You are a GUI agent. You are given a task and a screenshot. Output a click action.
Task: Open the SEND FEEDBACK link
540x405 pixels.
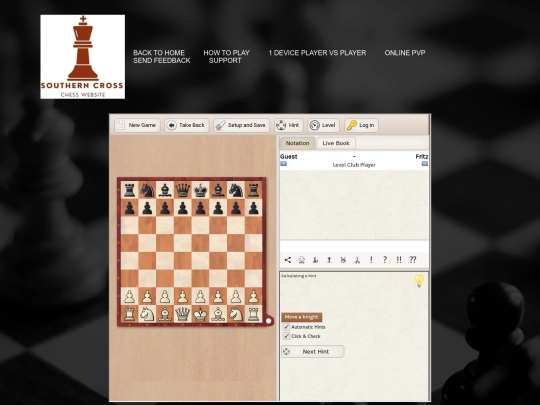coord(162,61)
